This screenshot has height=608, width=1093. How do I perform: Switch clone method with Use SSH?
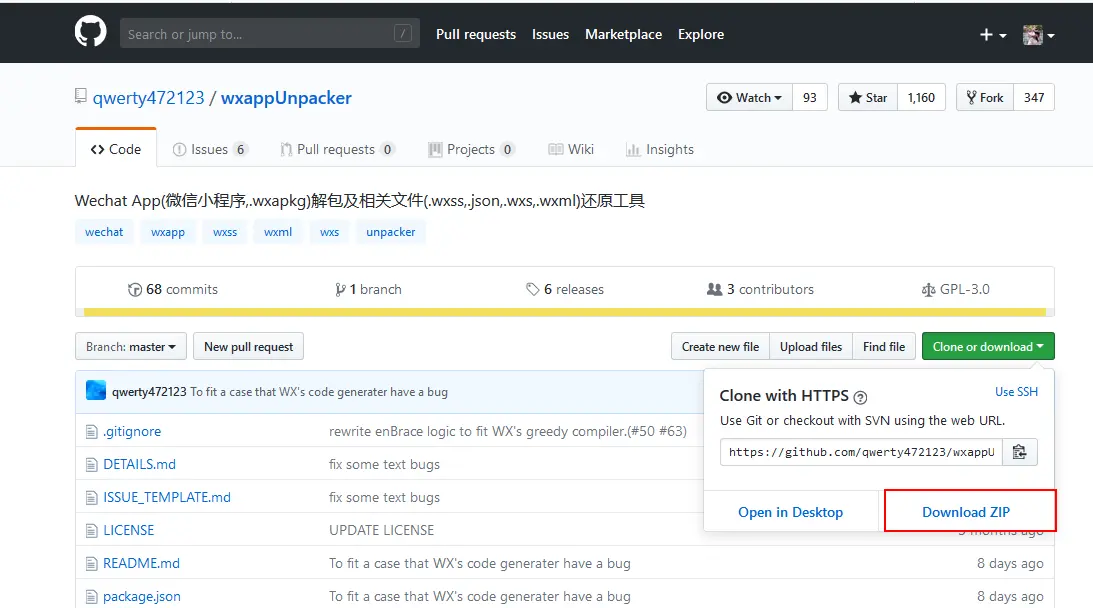1016,392
